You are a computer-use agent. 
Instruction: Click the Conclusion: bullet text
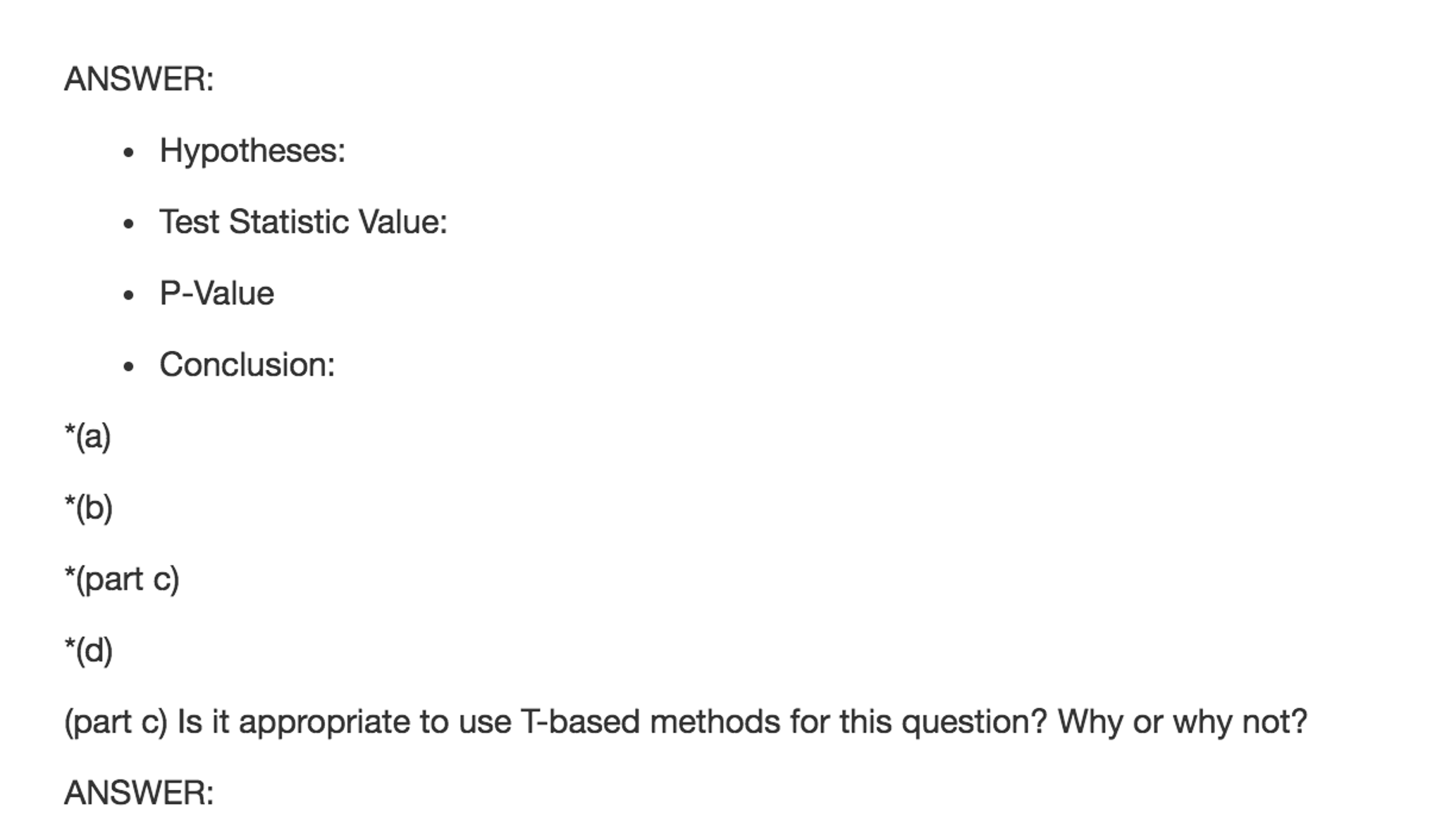[x=247, y=365]
